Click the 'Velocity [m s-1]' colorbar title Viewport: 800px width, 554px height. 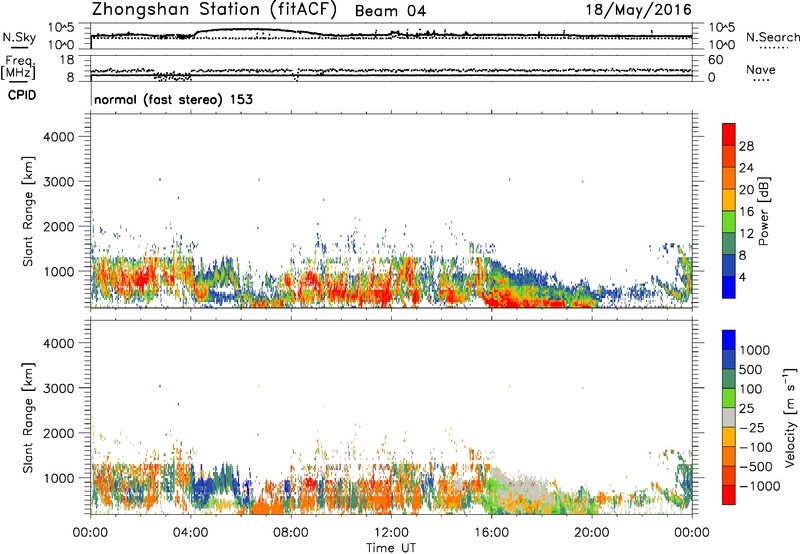click(x=790, y=417)
